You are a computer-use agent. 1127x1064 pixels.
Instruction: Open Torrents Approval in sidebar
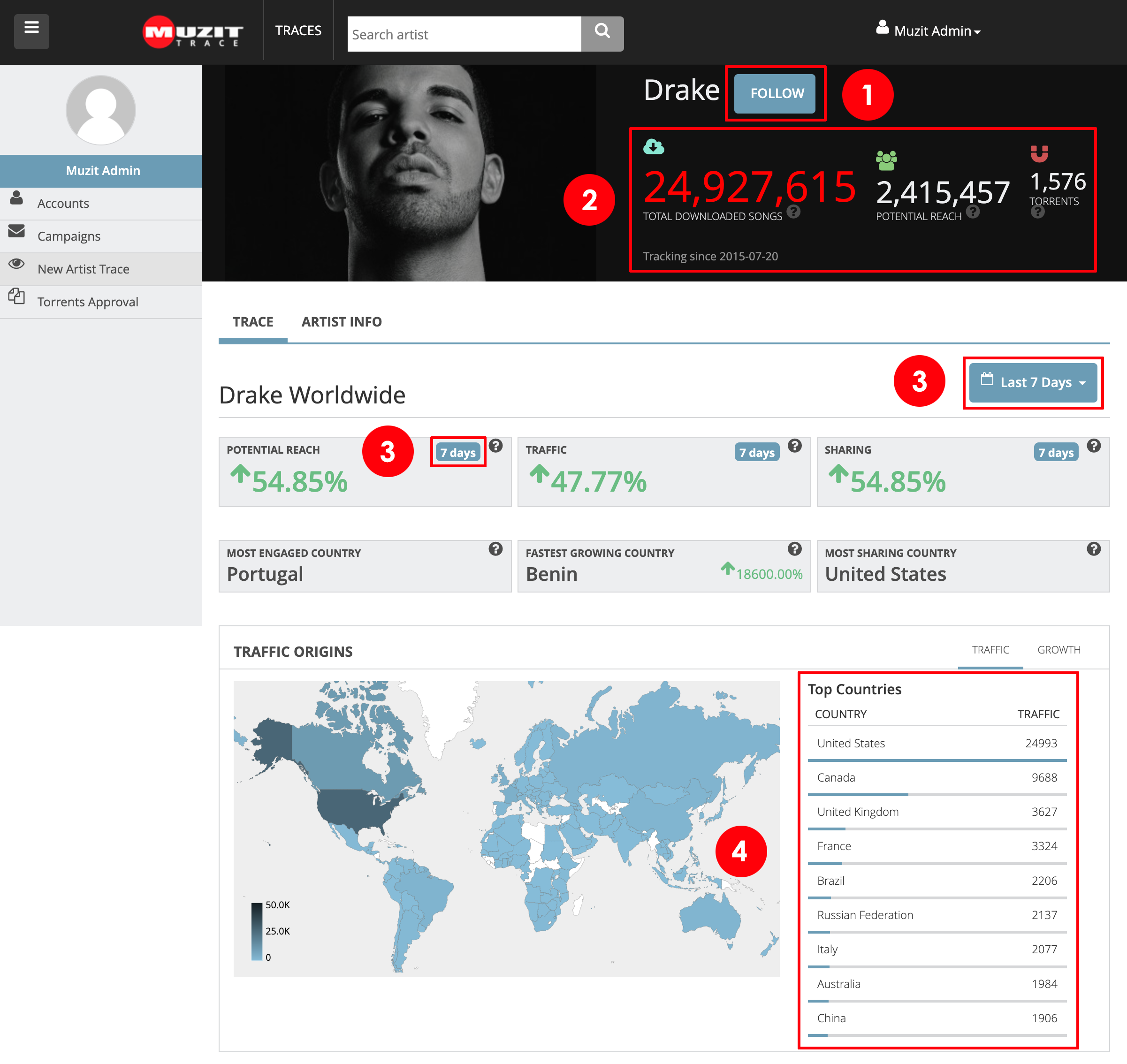tap(101, 302)
